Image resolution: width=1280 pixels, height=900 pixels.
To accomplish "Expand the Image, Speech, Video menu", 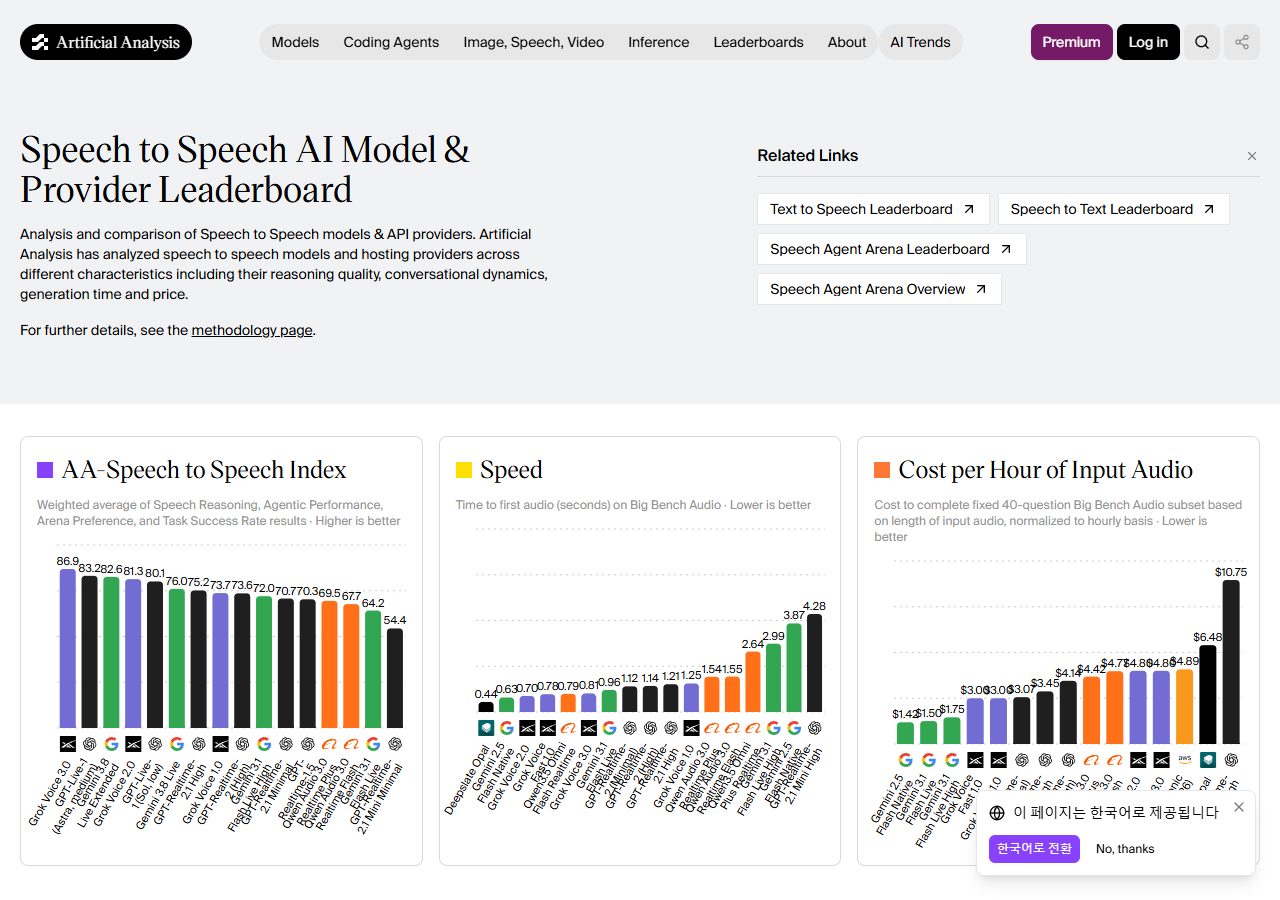I will [534, 42].
